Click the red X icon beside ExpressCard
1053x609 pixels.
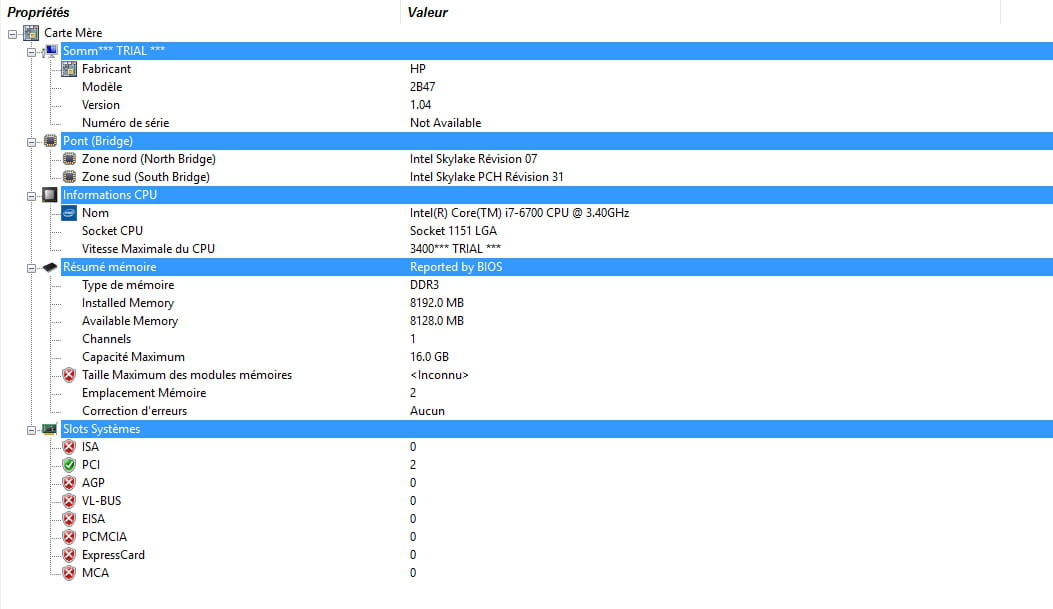click(68, 555)
